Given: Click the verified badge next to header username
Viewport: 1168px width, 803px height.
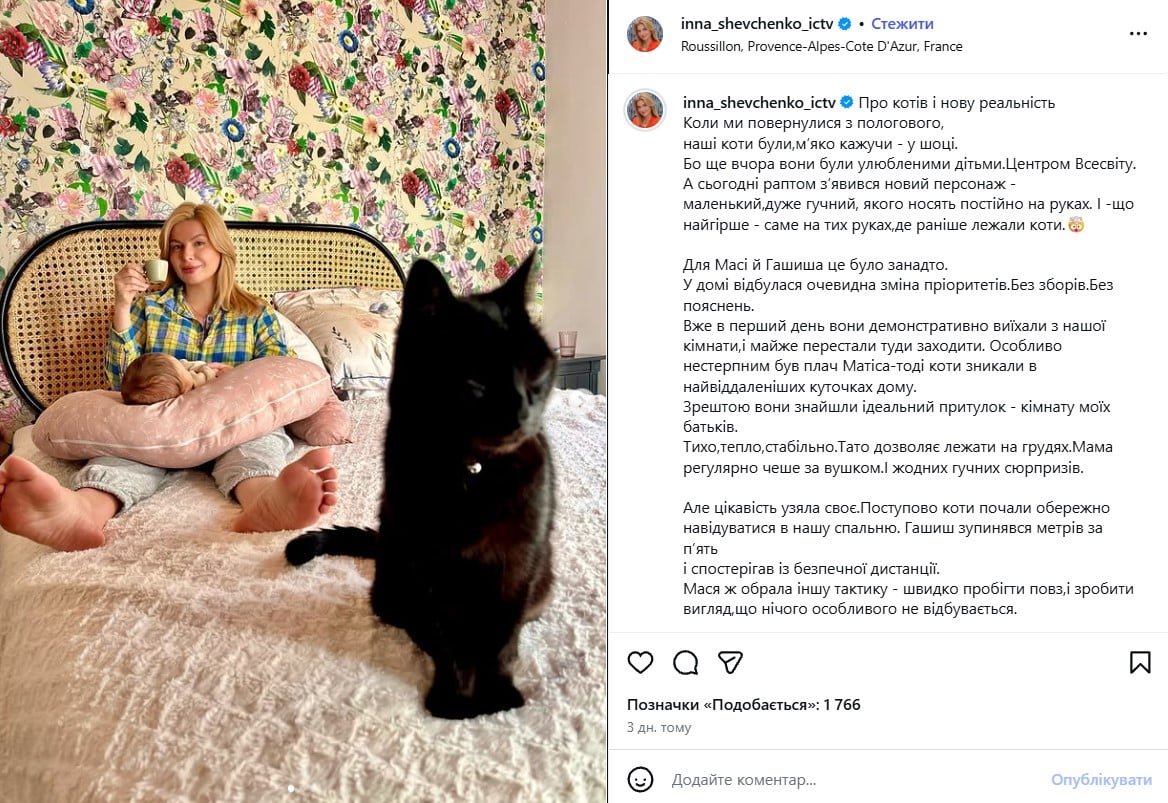Looking at the screenshot, I should 845,24.
